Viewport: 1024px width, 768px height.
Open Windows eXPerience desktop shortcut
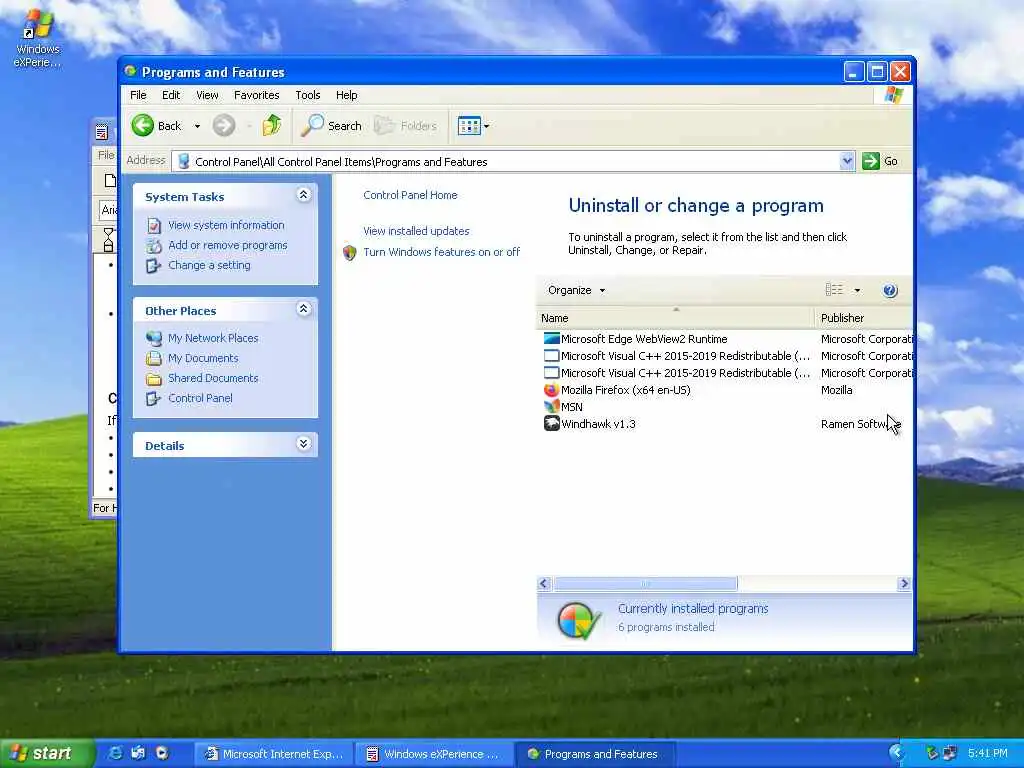[x=38, y=38]
